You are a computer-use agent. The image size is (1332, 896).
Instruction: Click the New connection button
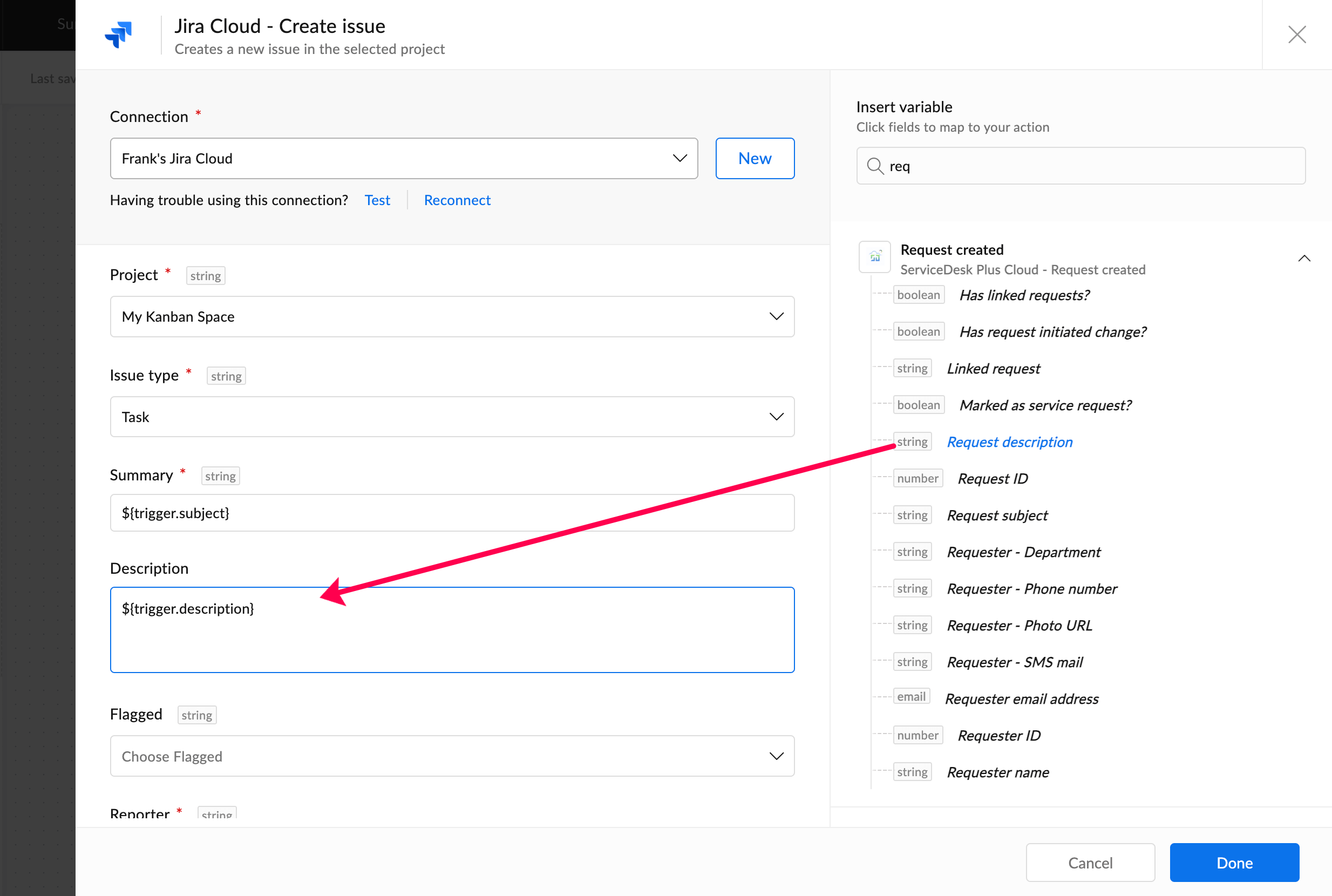[755, 158]
